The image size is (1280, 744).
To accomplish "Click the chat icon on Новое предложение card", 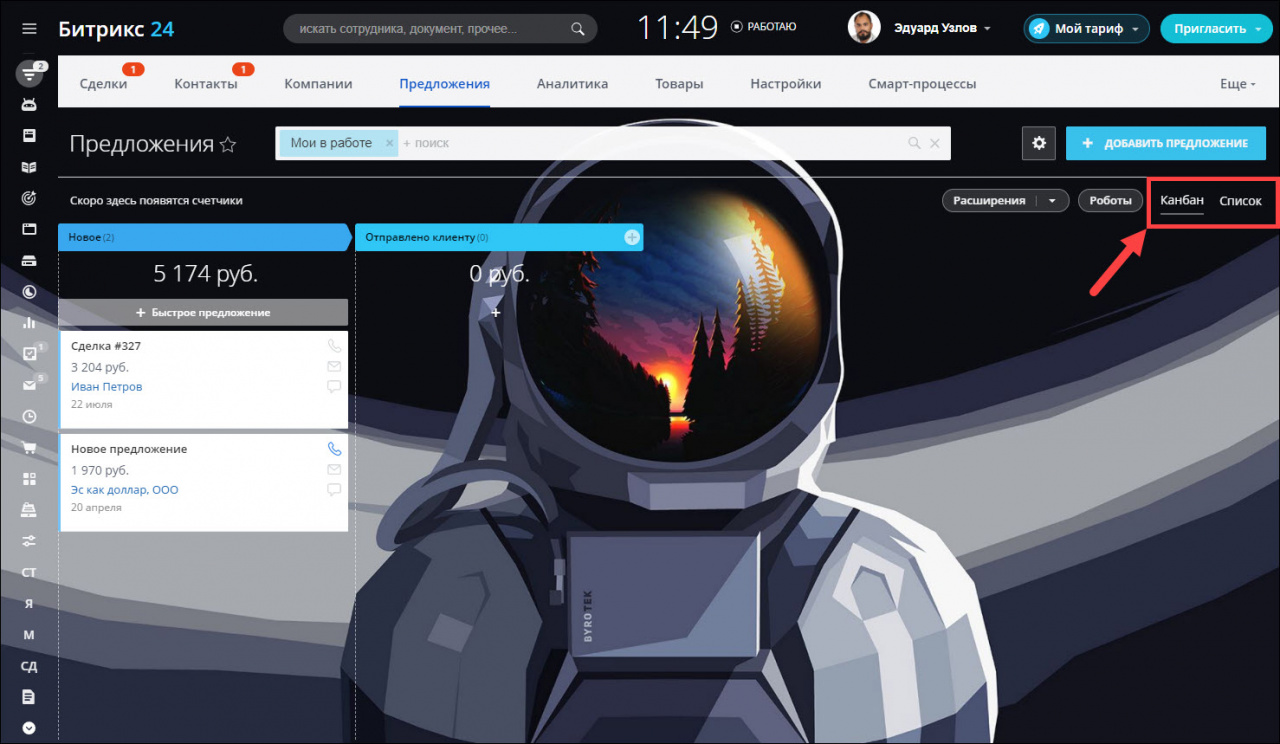I will click(334, 490).
